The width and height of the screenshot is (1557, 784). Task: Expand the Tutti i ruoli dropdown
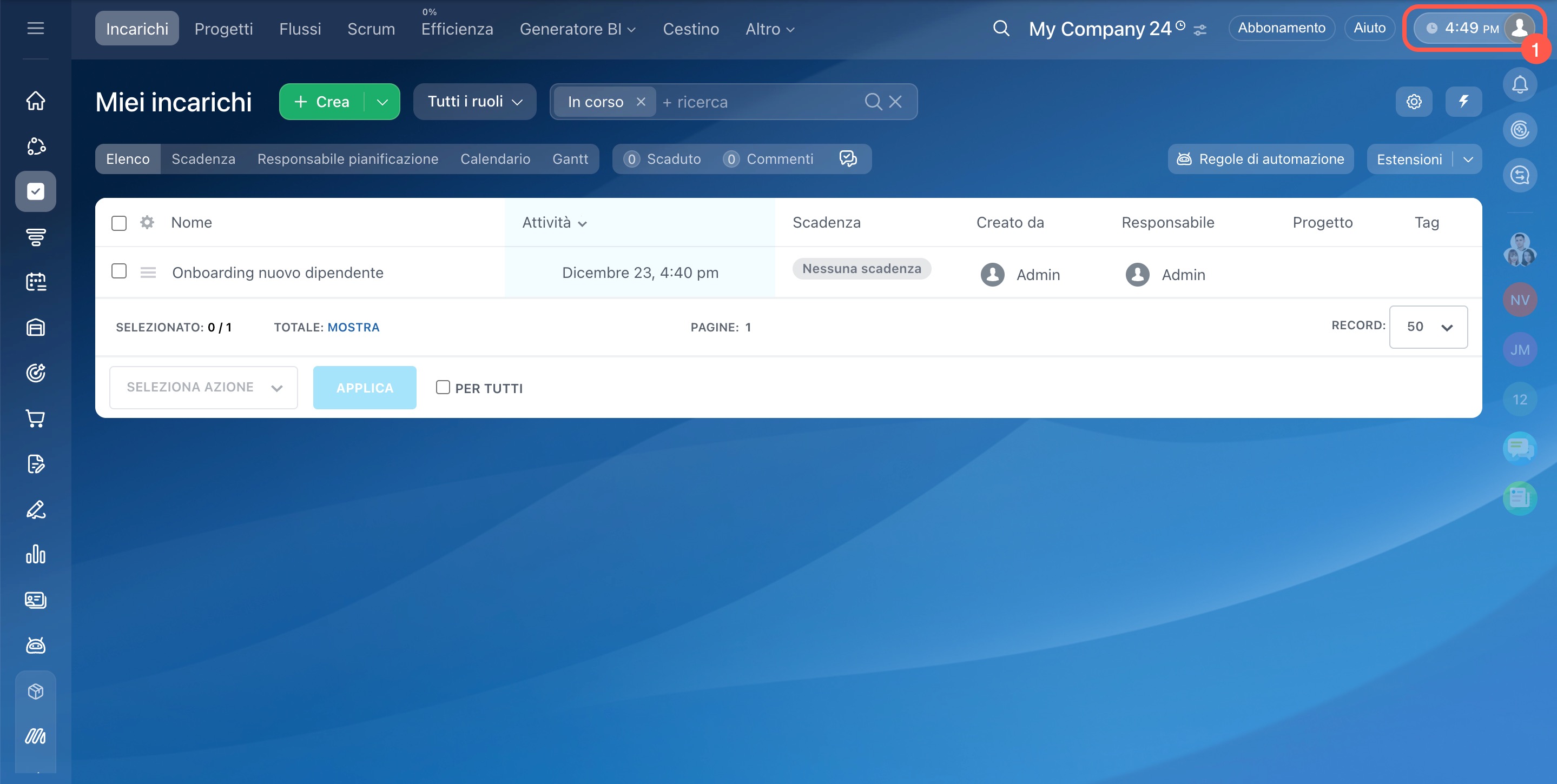coord(474,102)
